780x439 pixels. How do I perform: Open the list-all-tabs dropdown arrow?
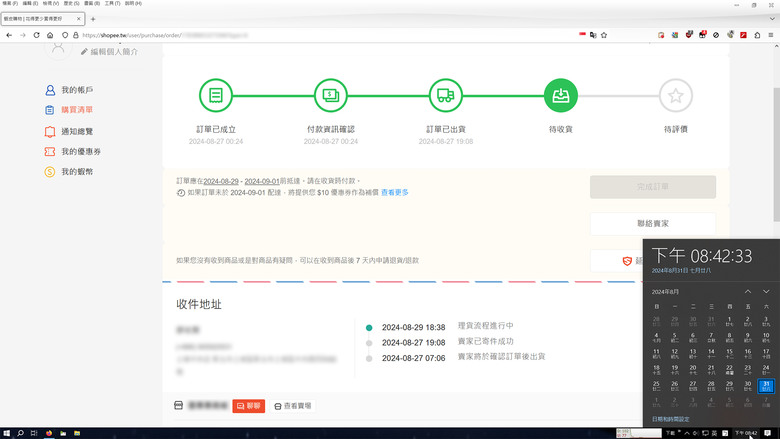(x=772, y=19)
